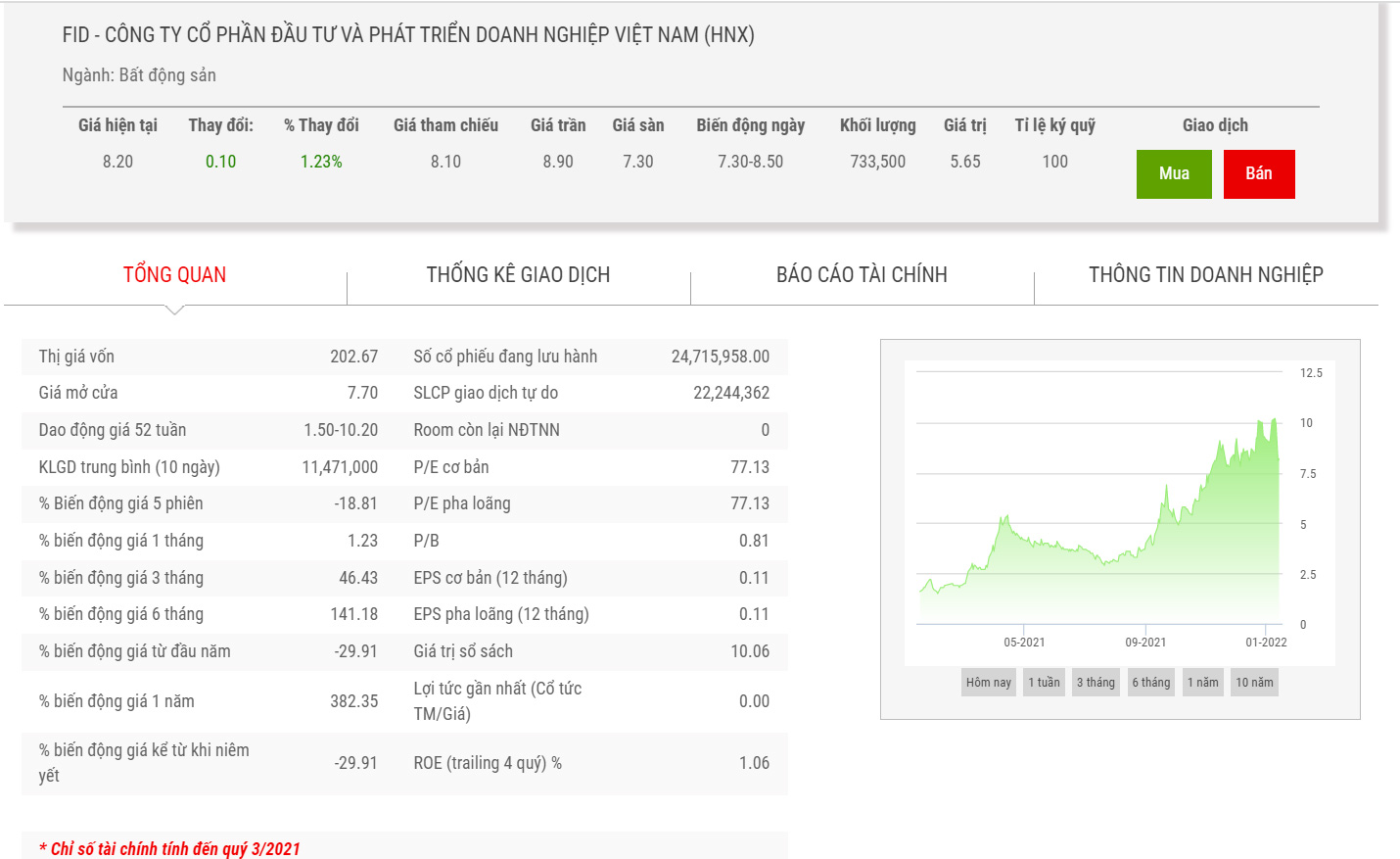Click the Thị giá vốn row
The image size is (1400, 859).
pos(208,357)
